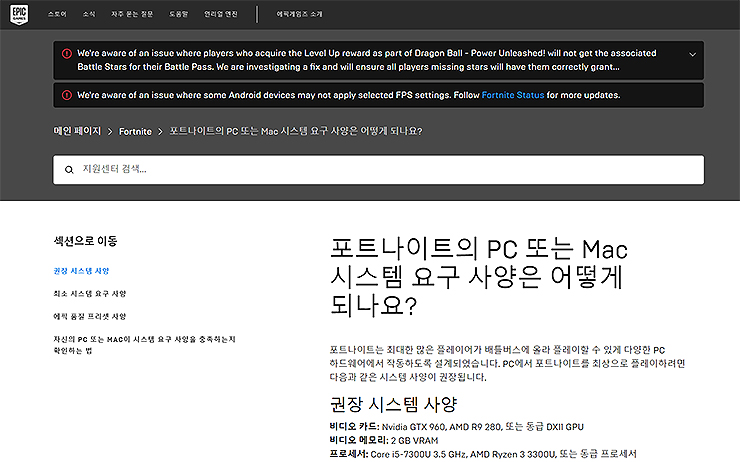Go to Fortnite breadcrumb
740x462 pixels.
[135, 132]
